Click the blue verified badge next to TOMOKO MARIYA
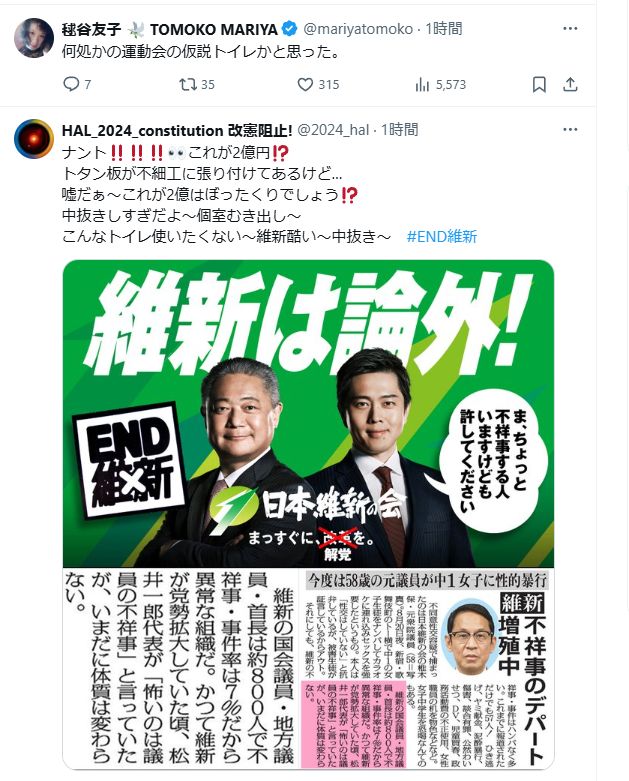This screenshot has height=781, width=629. [x=289, y=29]
